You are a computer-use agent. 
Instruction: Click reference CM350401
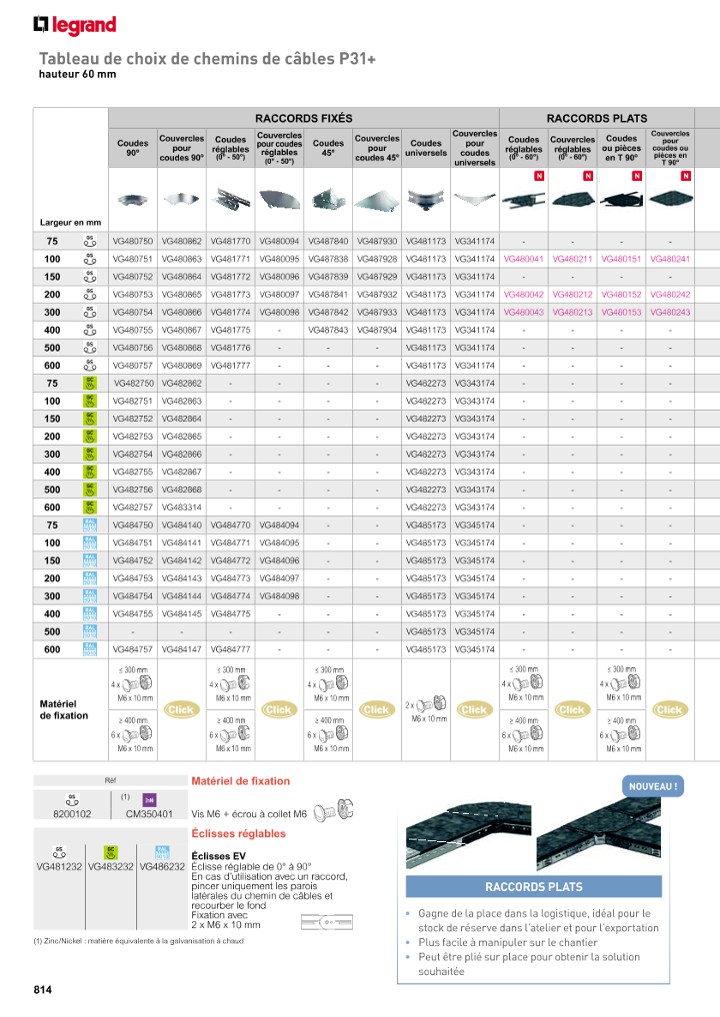(x=149, y=814)
